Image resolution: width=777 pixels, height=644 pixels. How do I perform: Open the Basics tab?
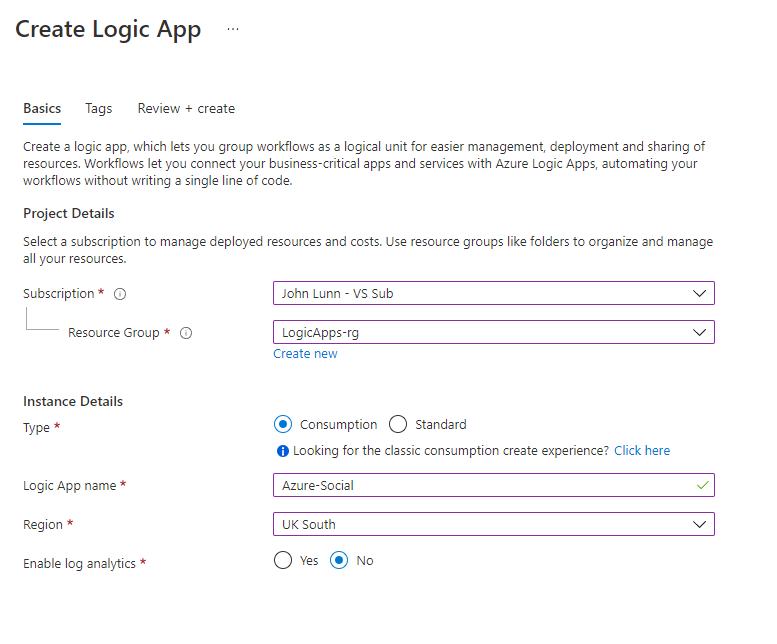[42, 108]
